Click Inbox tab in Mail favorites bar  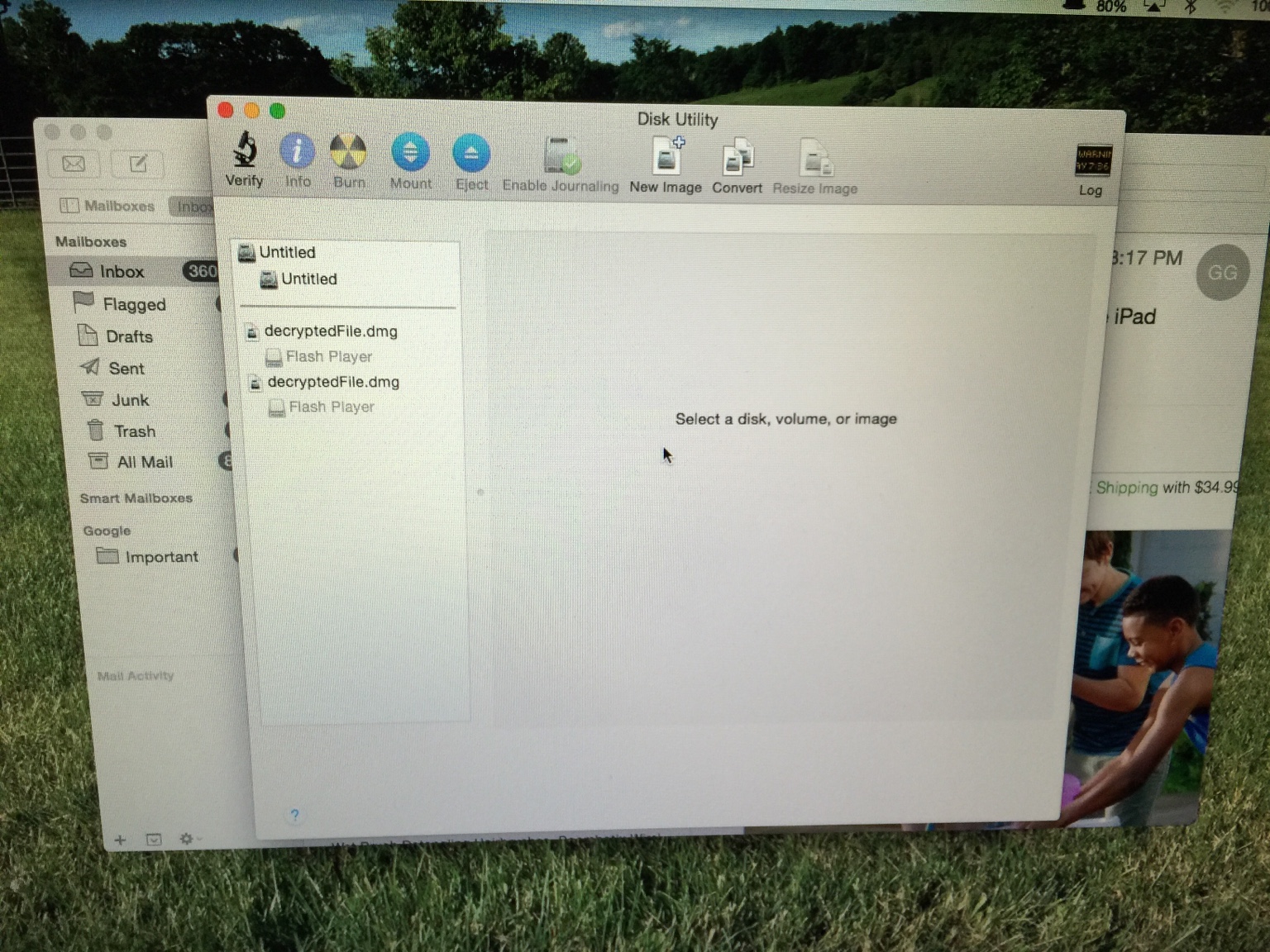[x=192, y=207]
